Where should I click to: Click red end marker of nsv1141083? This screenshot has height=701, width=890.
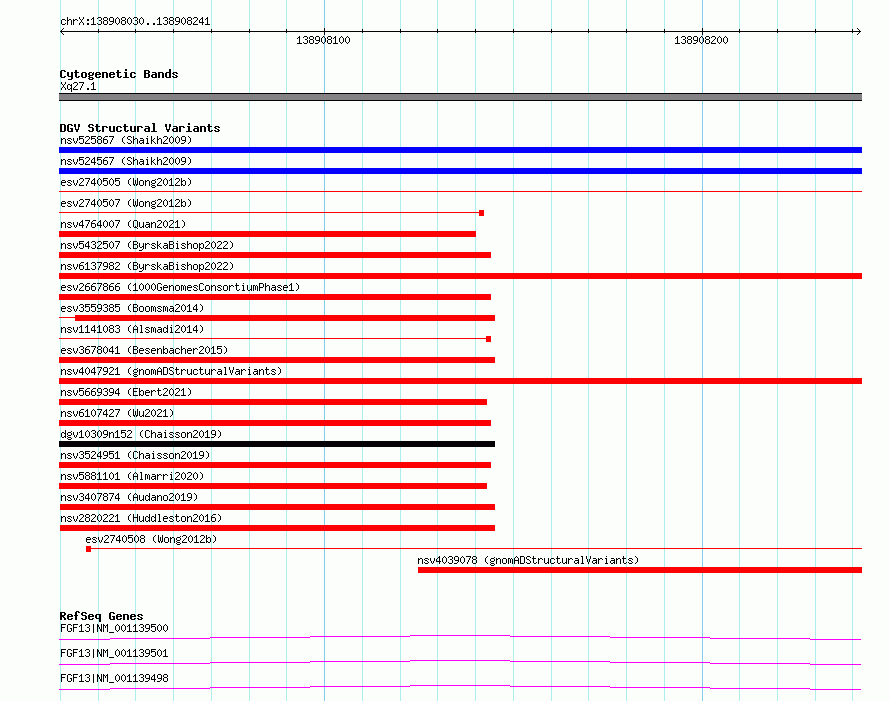point(489,339)
